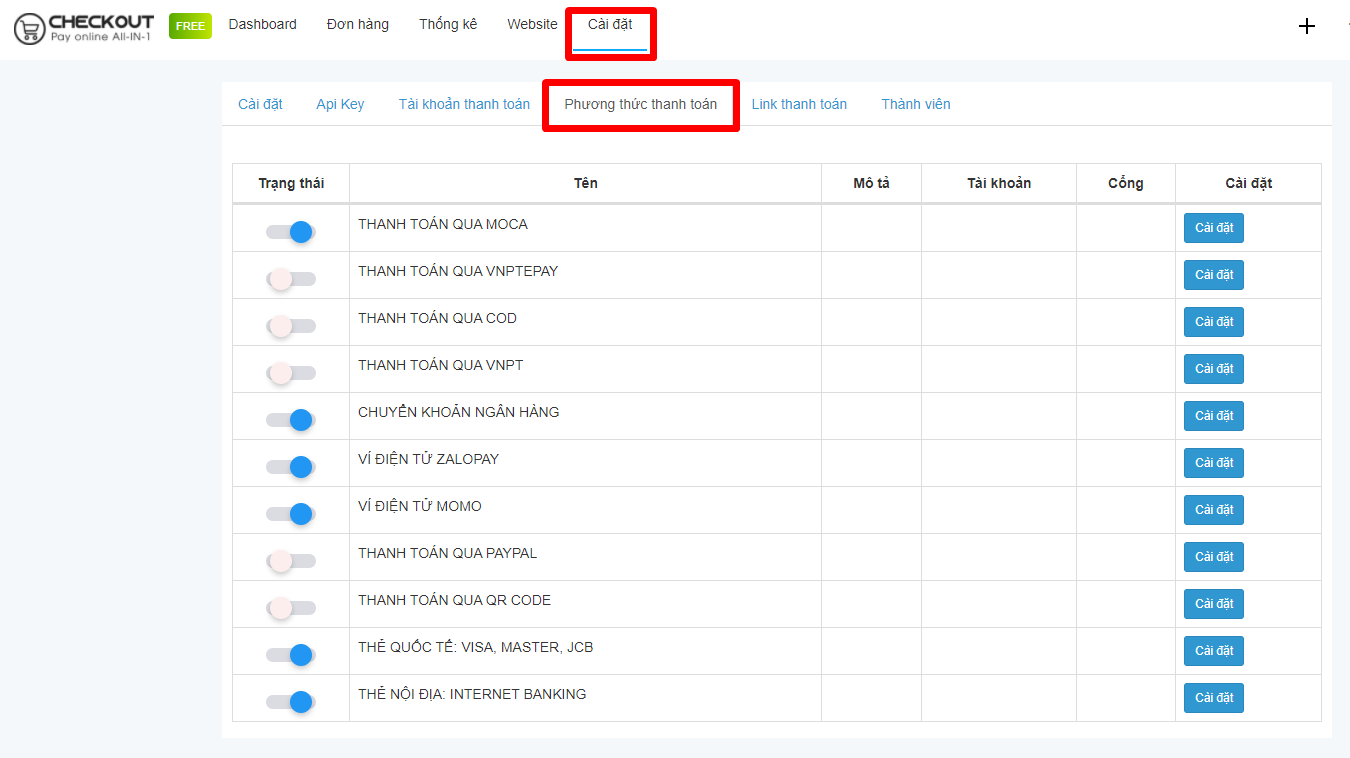Viewport: 1350px width, 758px height.
Task: Click the Trạng thái column header
Action: click(x=291, y=183)
